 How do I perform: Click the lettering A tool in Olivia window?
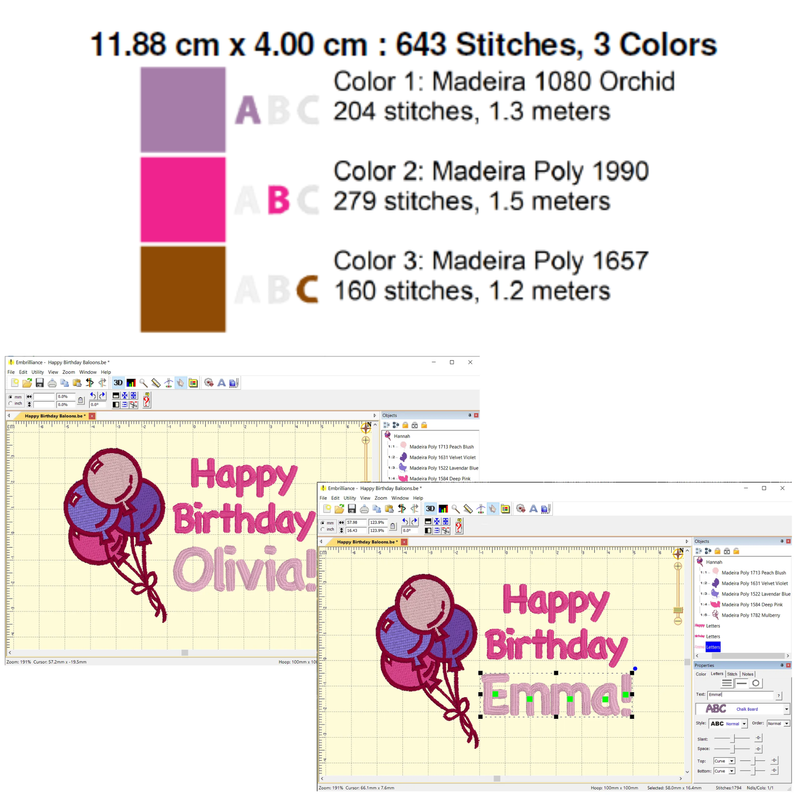pos(221,383)
